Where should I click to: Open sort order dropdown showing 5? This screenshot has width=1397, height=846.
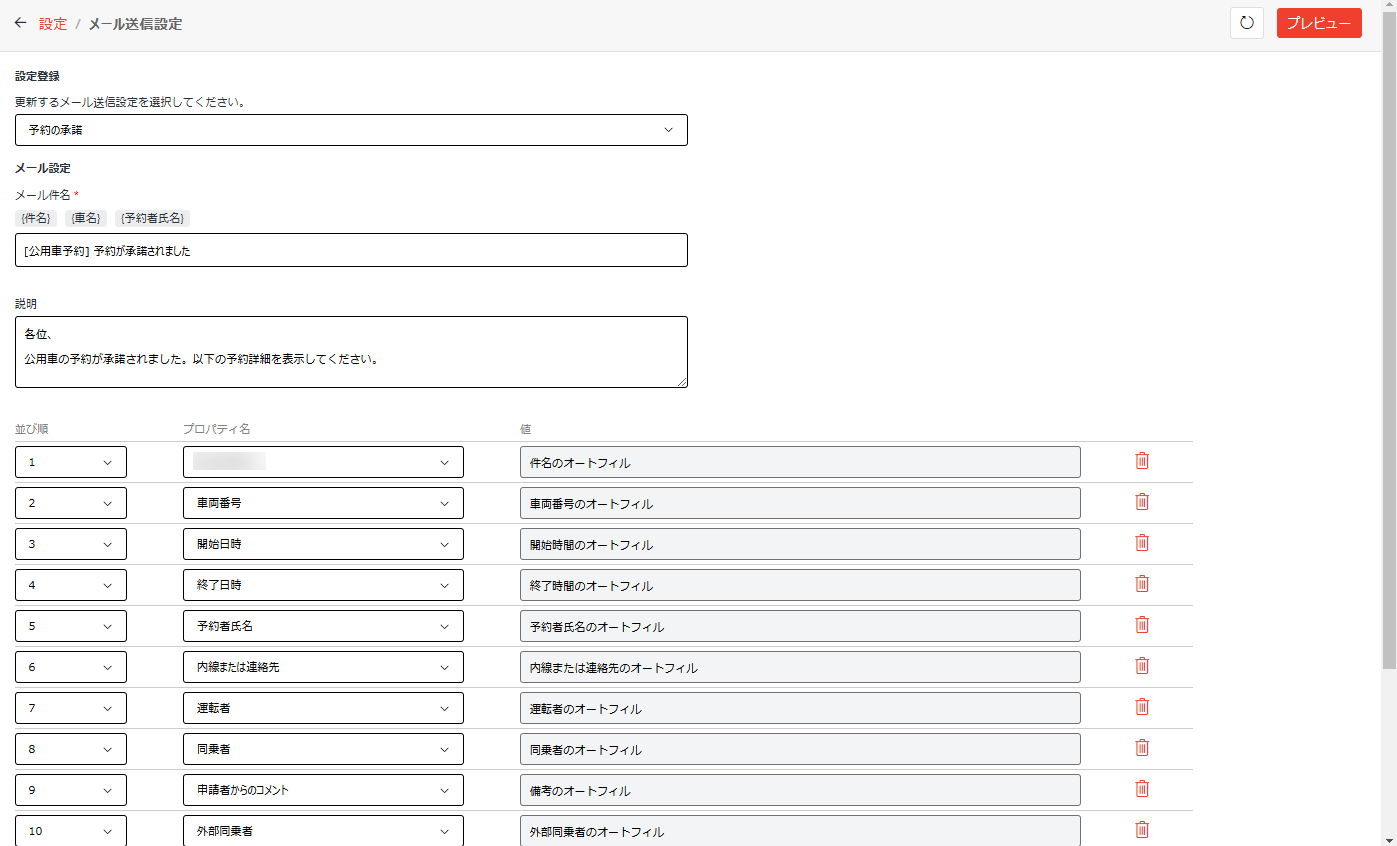[71, 626]
